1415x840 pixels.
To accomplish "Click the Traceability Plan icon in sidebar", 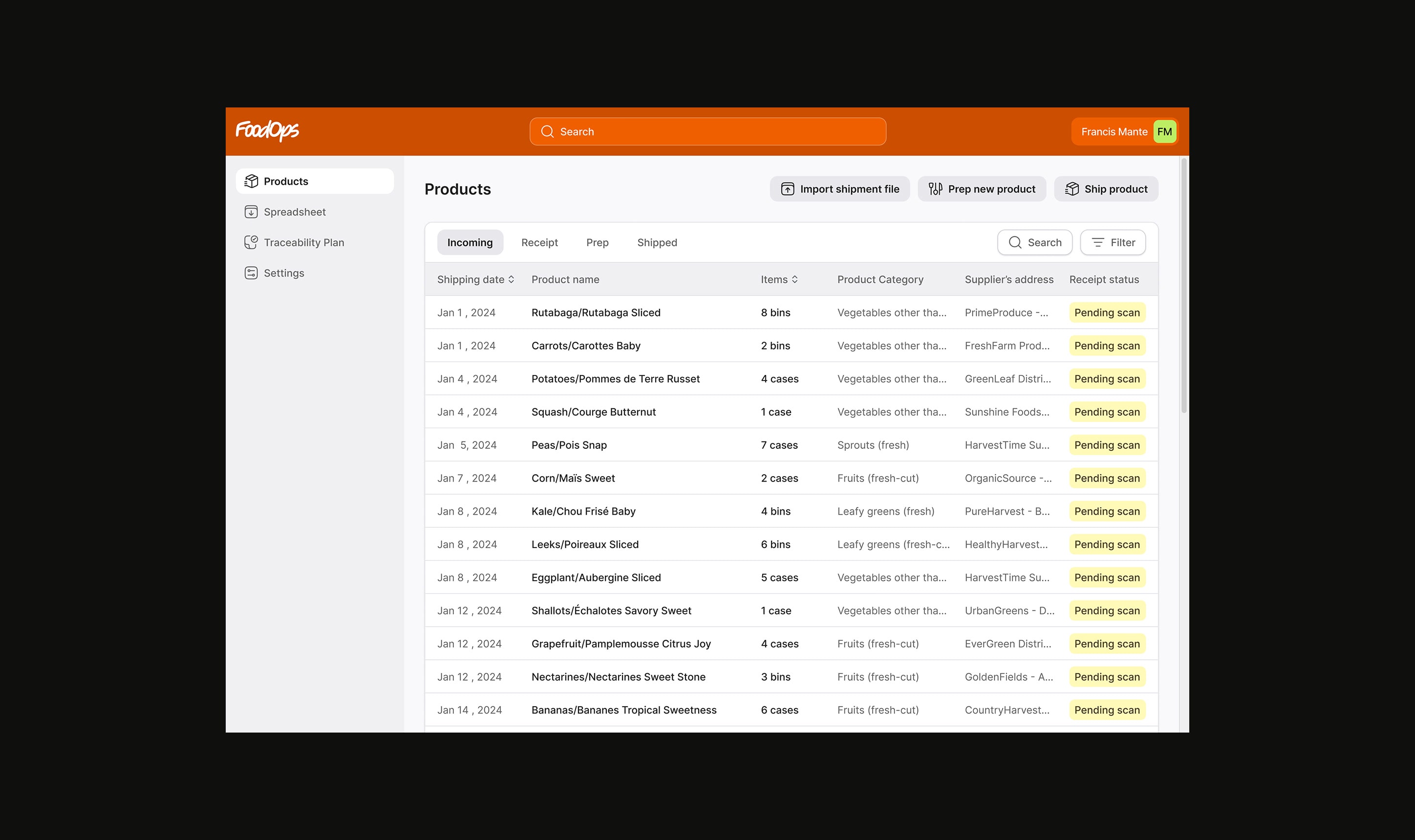I will 251,242.
